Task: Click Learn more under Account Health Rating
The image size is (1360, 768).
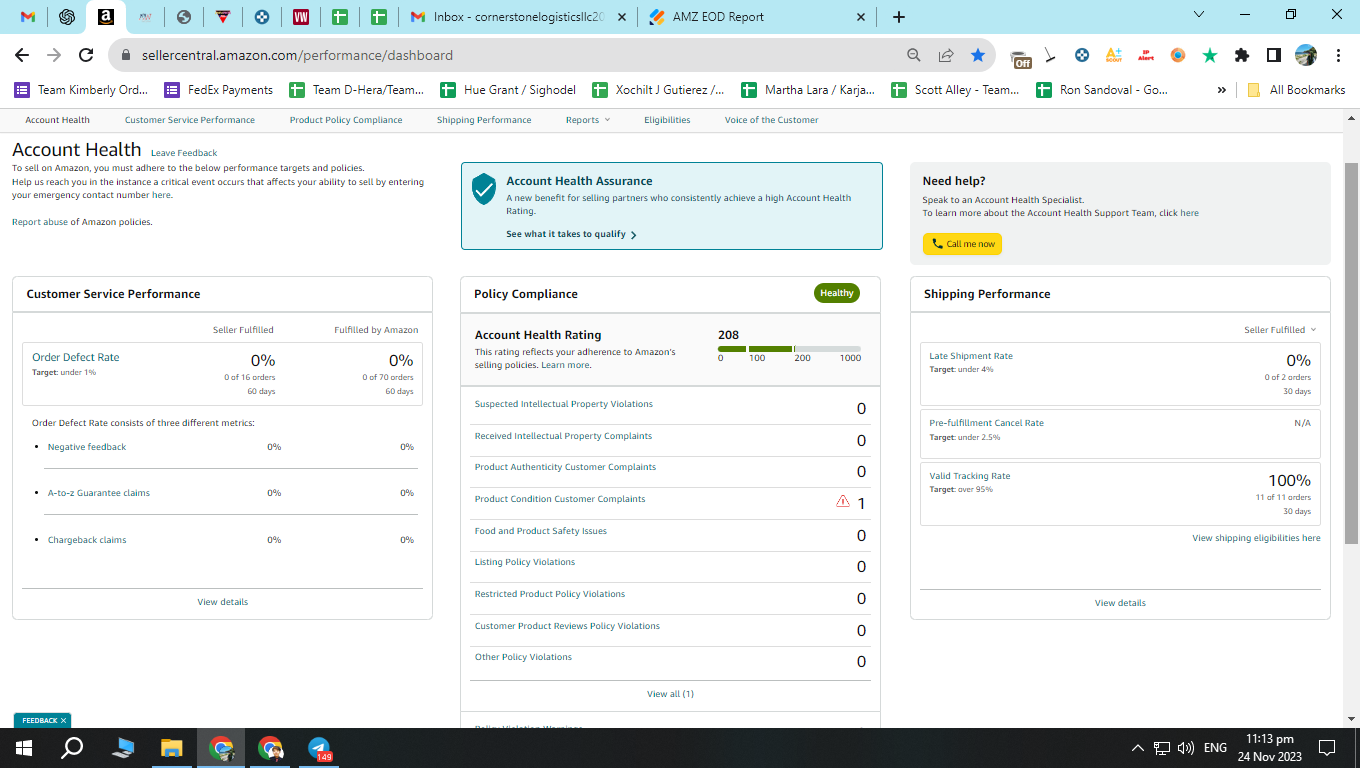Action: pyautogui.click(x=566, y=365)
